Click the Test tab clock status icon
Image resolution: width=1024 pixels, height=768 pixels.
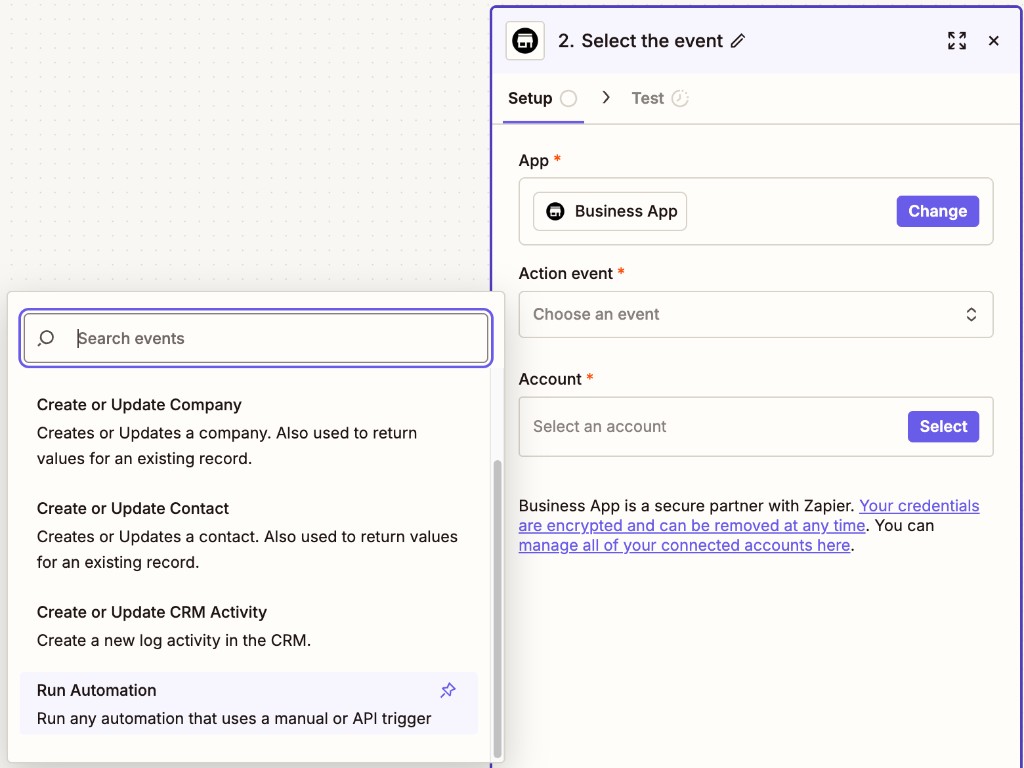[x=680, y=98]
